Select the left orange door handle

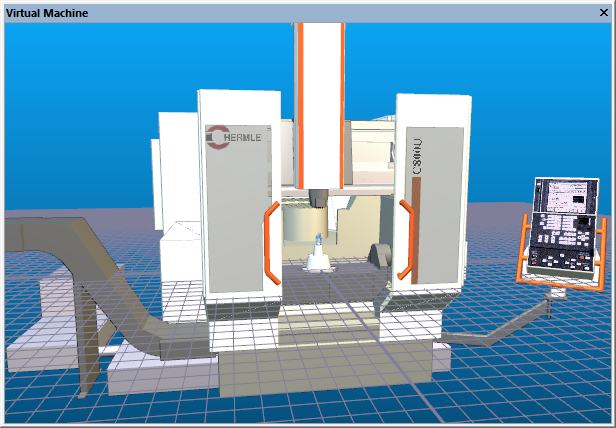tap(271, 243)
